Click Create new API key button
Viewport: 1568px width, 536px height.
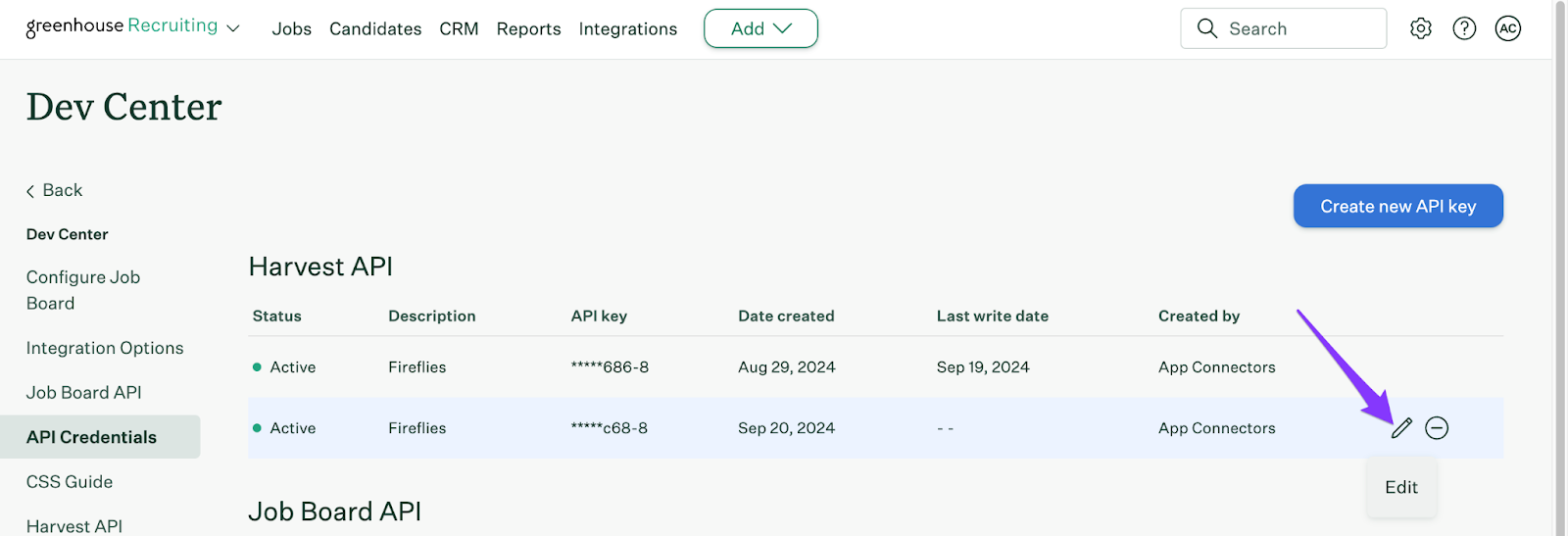[1397, 206]
